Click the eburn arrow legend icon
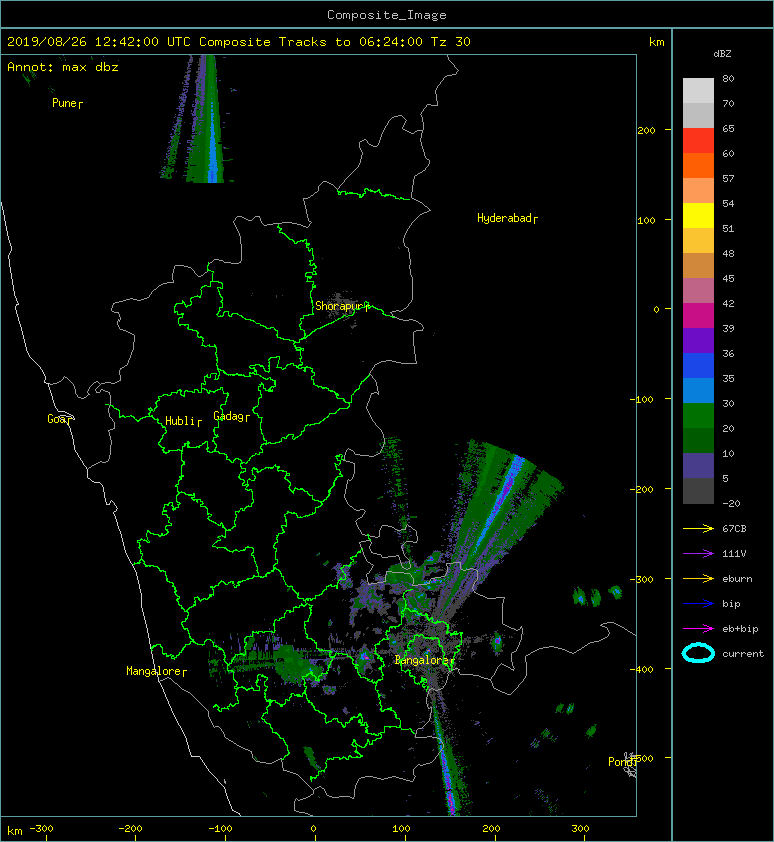 point(698,578)
